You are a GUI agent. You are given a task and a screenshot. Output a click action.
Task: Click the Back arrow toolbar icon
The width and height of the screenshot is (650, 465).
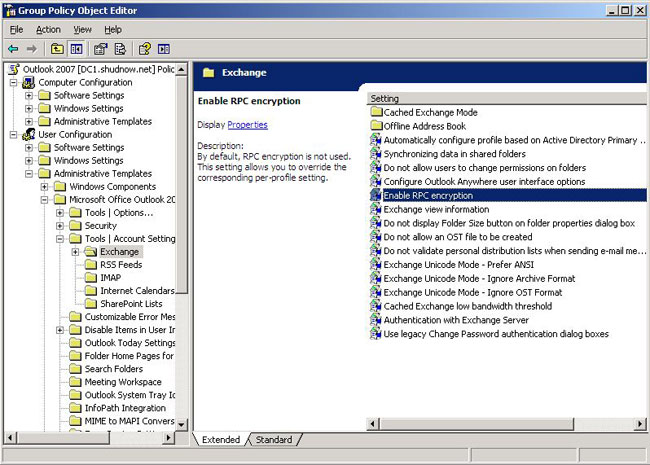[13, 48]
